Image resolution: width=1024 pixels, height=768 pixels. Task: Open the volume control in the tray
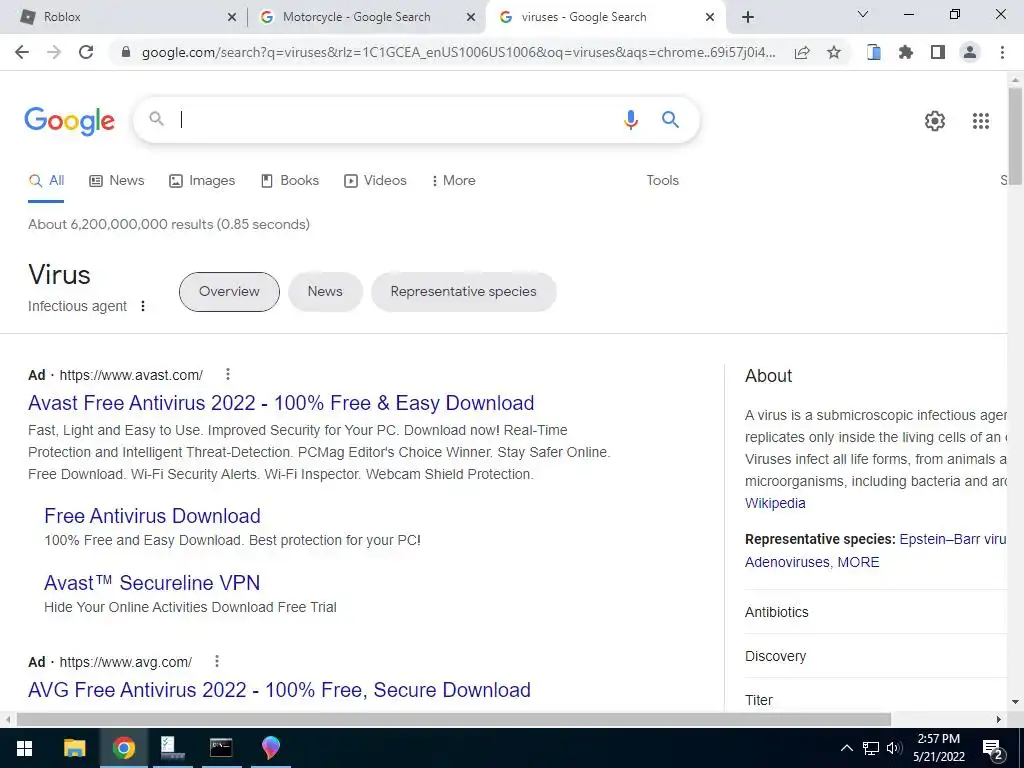coord(894,748)
